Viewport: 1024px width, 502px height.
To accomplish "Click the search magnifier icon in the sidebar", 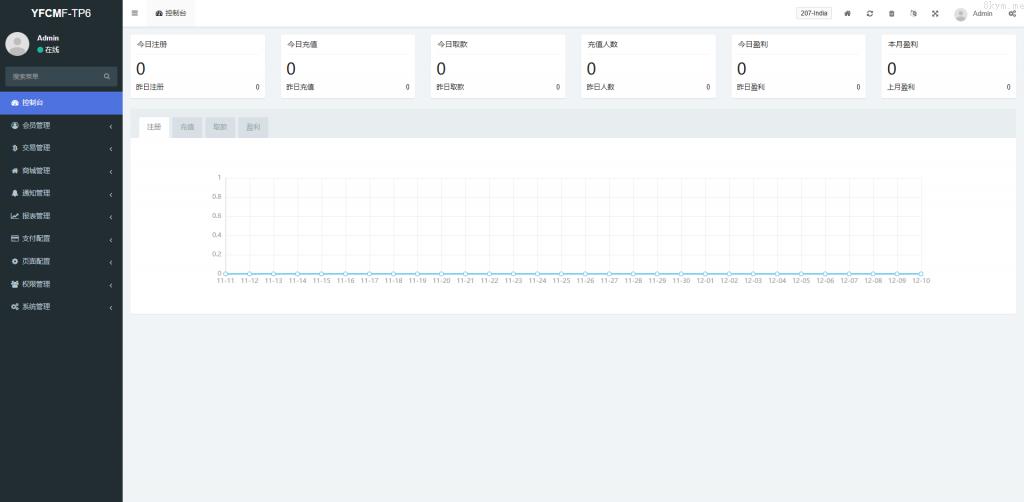I will [107, 76].
